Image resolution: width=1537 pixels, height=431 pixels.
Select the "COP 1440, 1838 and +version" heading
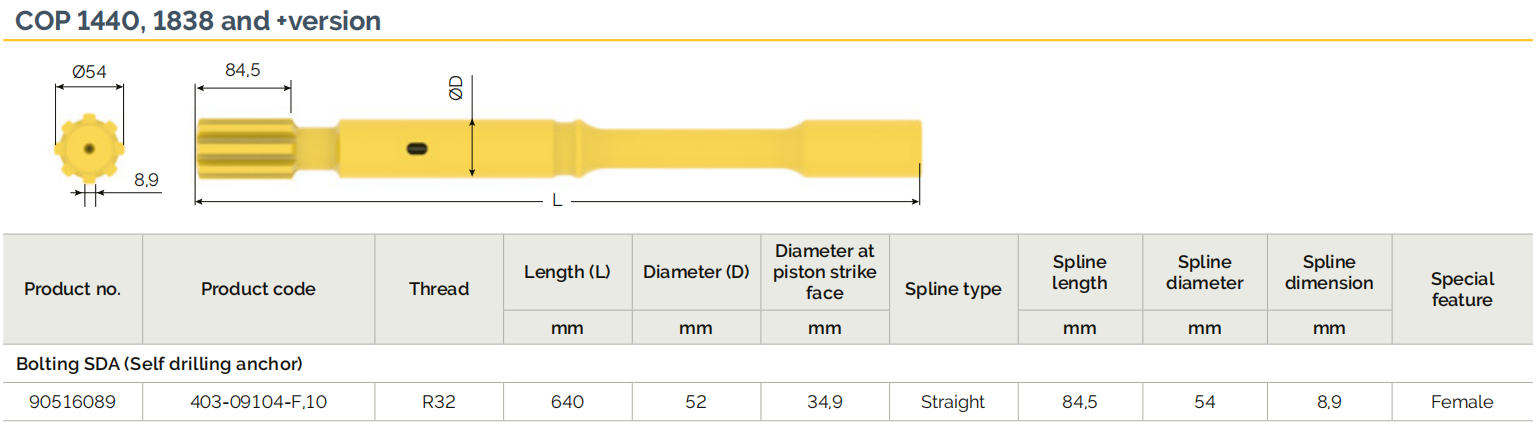click(198, 20)
